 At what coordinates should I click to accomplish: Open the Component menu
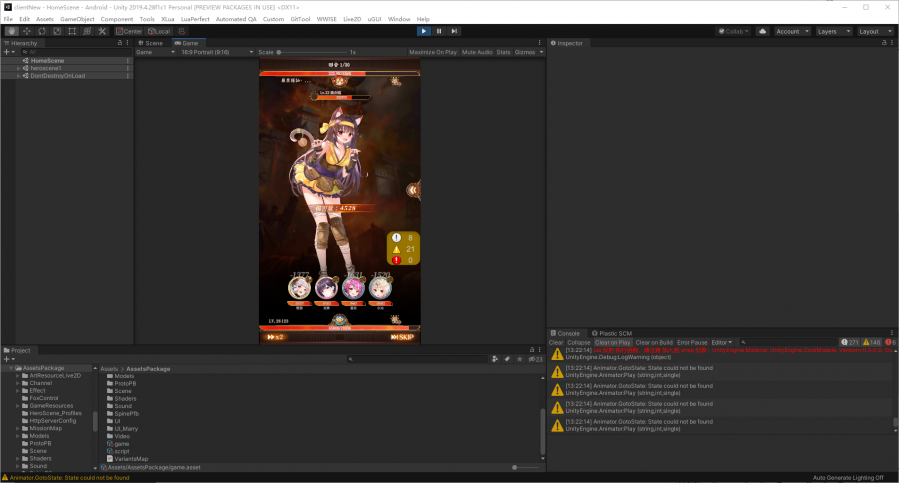click(x=116, y=19)
